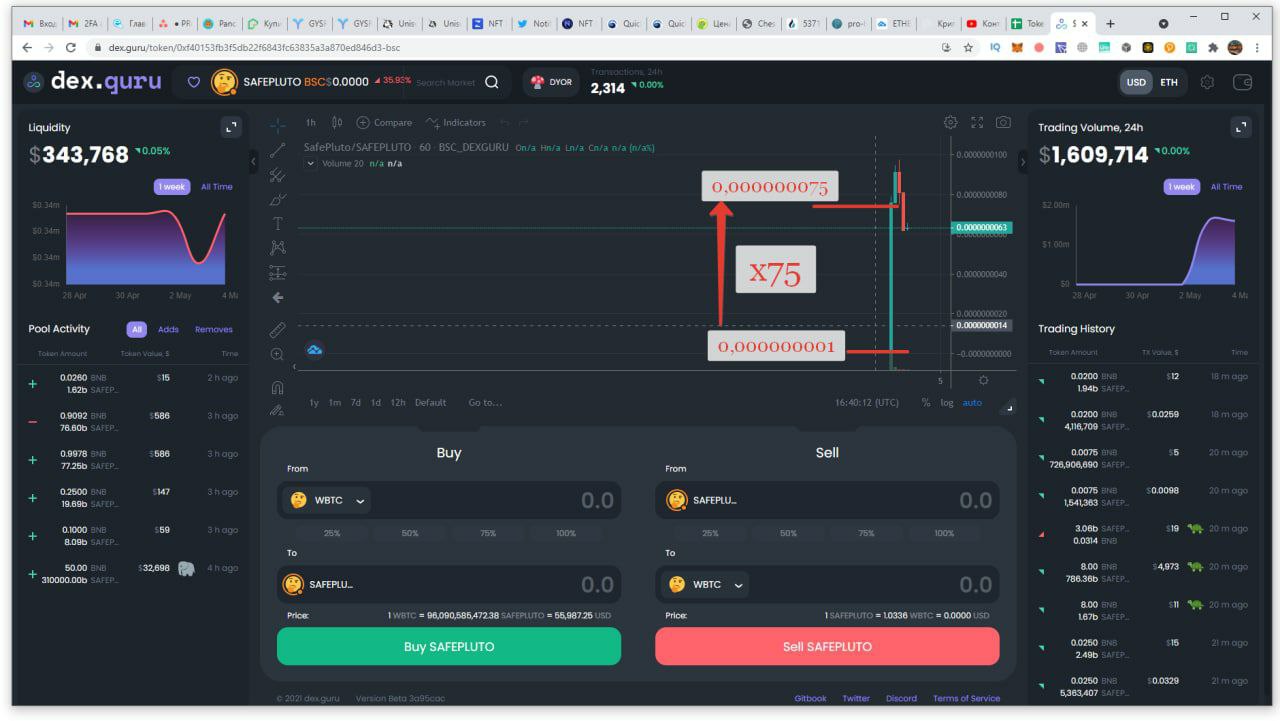The image size is (1280, 721).
Task: Open candlestick chart style selector
Action: click(x=337, y=122)
